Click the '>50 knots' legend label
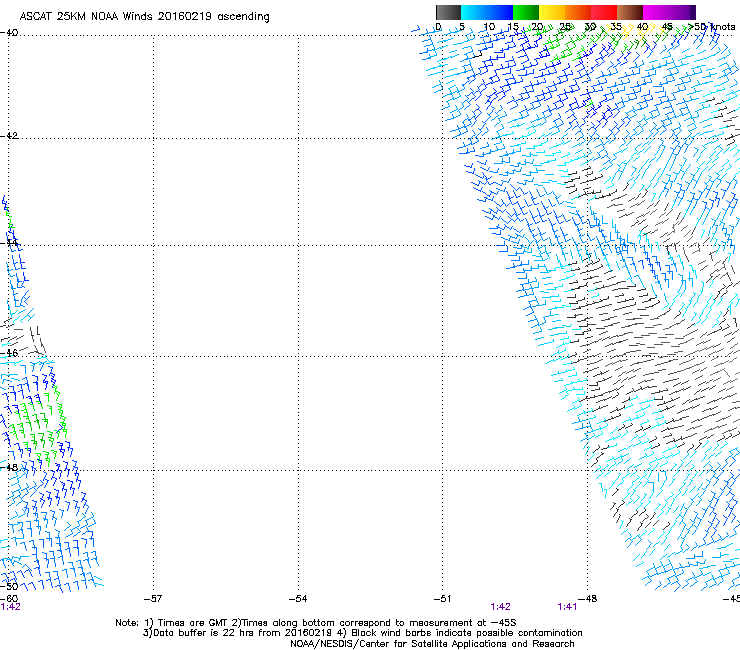The height and width of the screenshot is (650, 740). click(711, 26)
